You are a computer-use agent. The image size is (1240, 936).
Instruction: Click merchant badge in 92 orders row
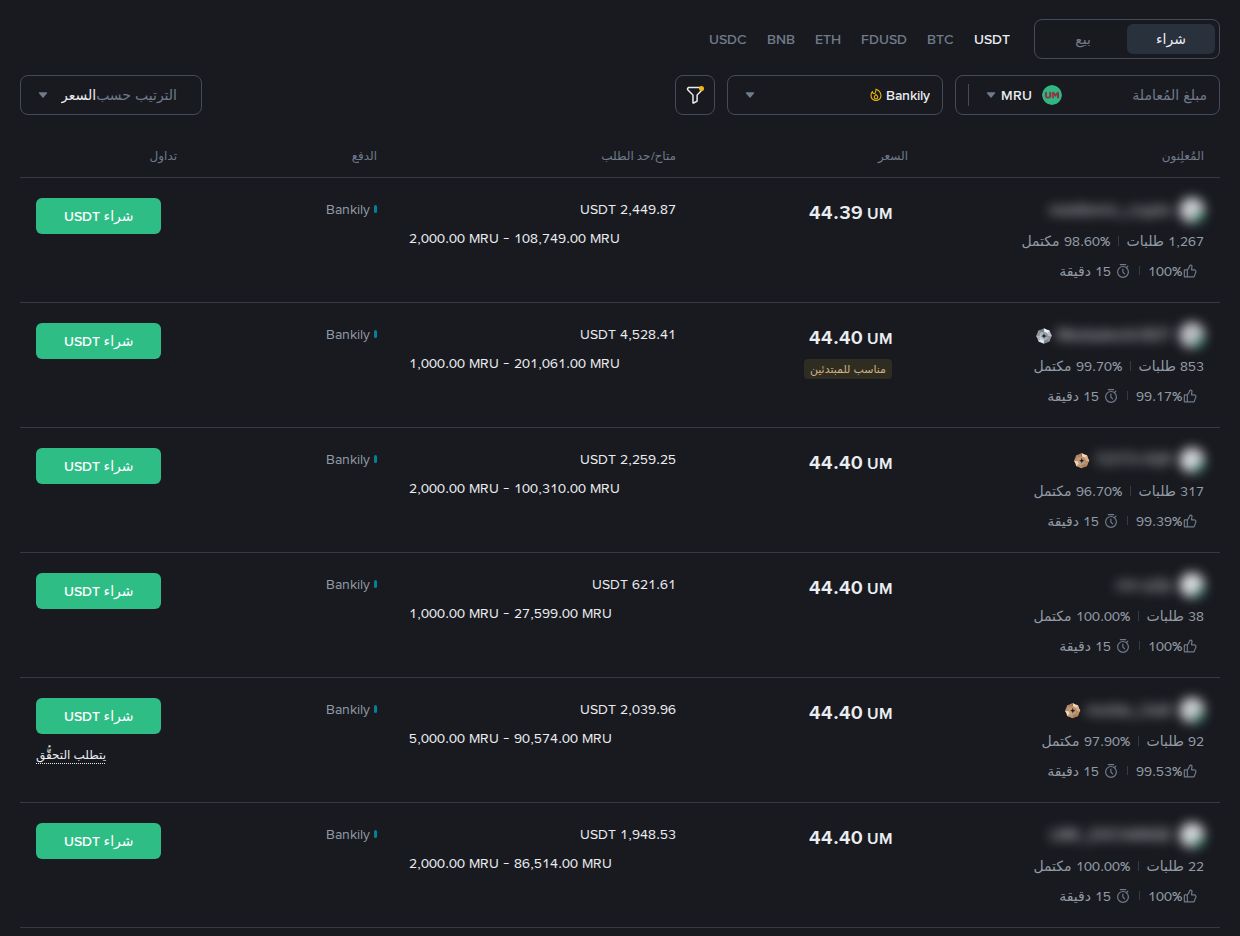[1073, 710]
